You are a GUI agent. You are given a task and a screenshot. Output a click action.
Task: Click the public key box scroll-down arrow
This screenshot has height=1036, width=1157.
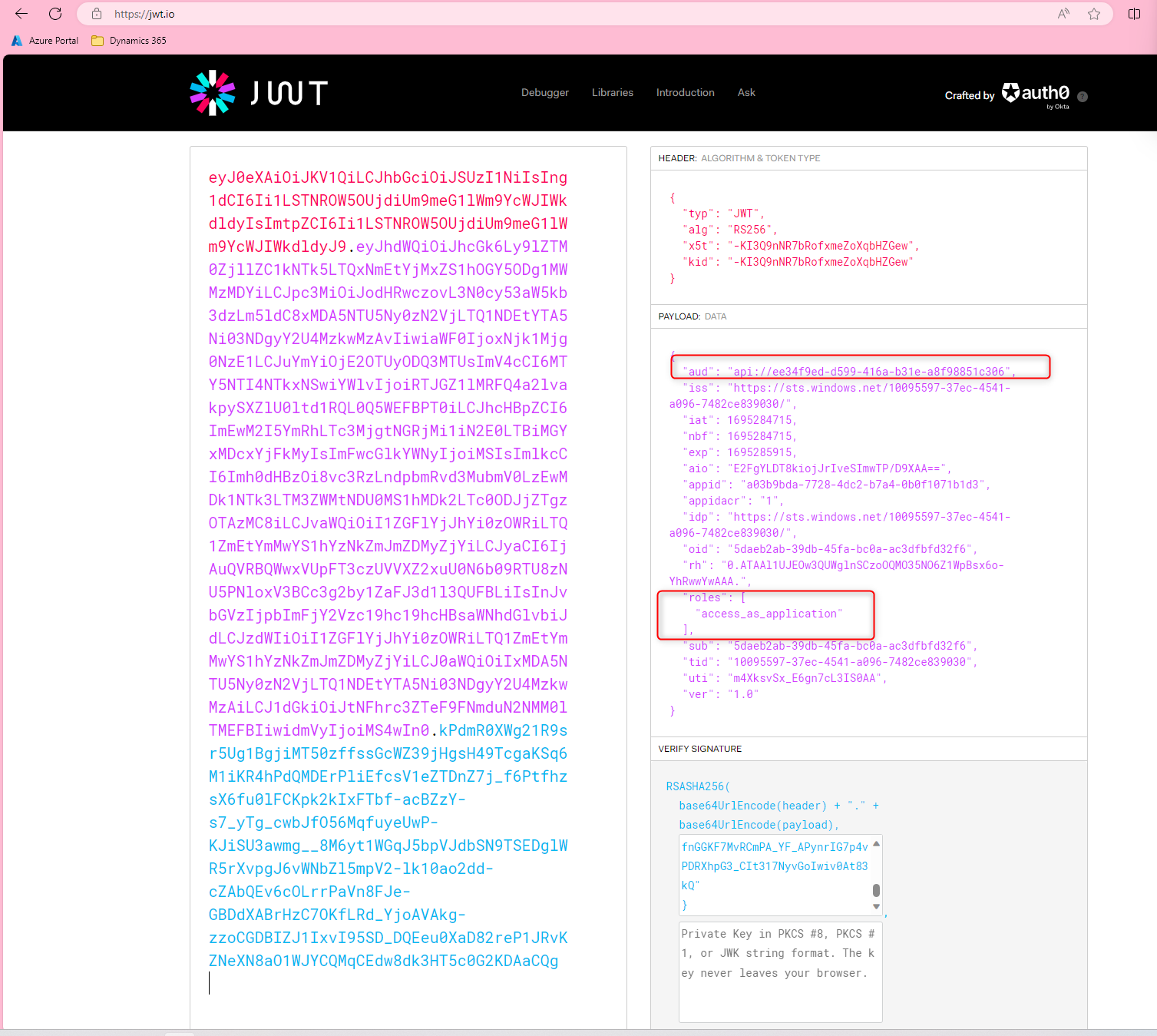point(876,907)
